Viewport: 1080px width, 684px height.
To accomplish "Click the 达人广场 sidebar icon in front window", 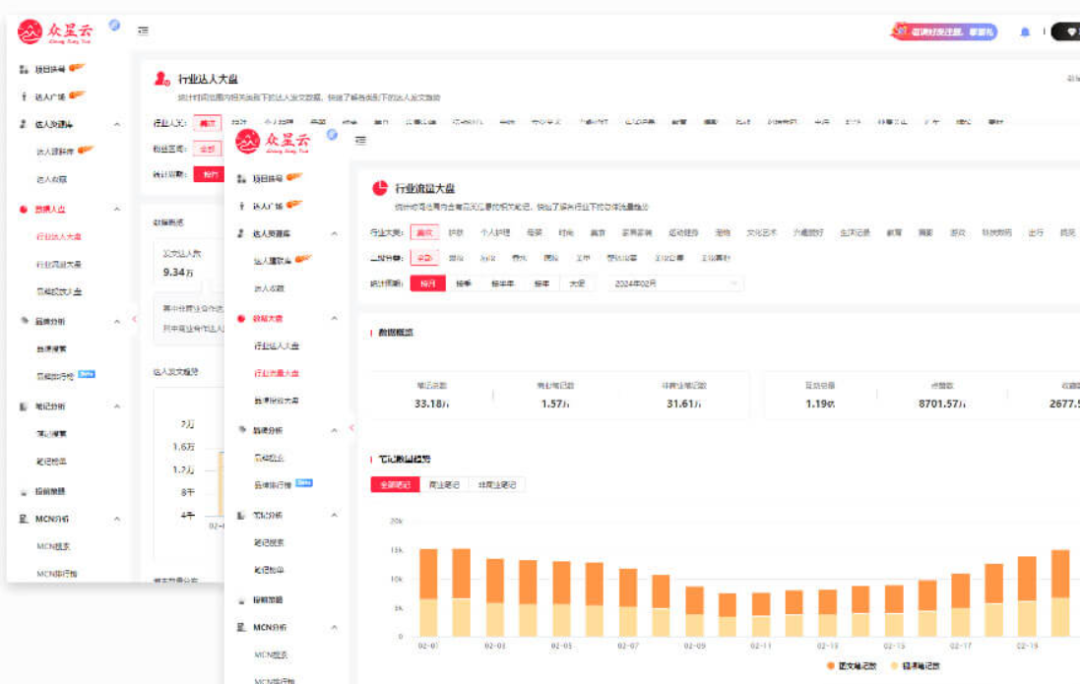I will pos(241,206).
